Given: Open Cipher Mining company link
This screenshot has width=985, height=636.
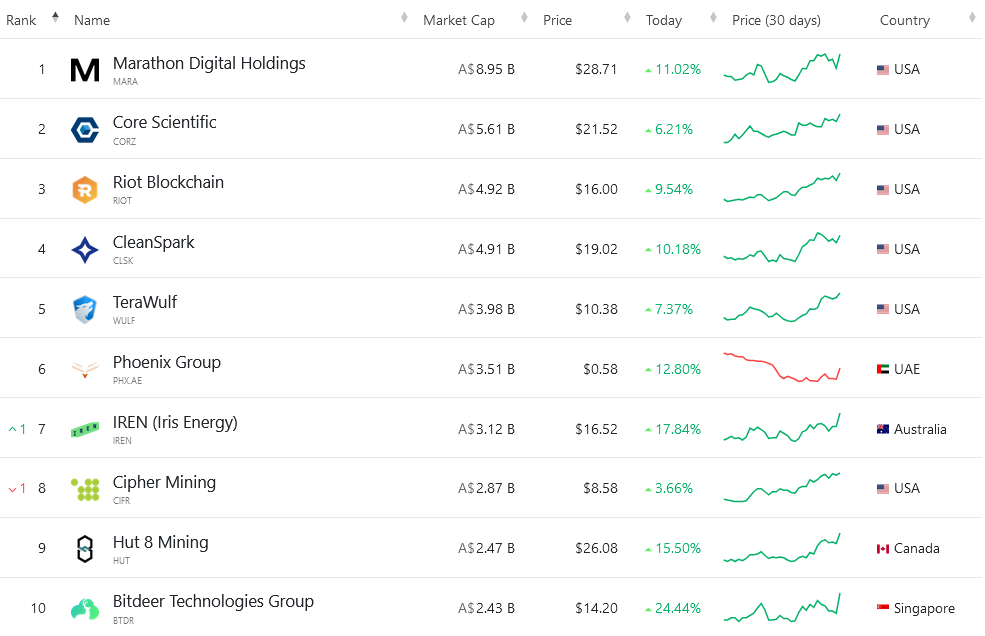Looking at the screenshot, I should point(165,482).
